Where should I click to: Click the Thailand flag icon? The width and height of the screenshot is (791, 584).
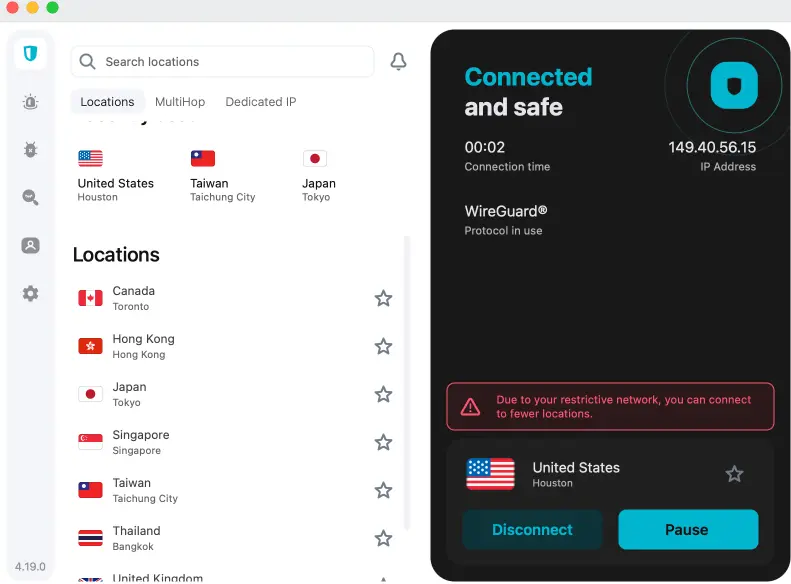pos(90,538)
